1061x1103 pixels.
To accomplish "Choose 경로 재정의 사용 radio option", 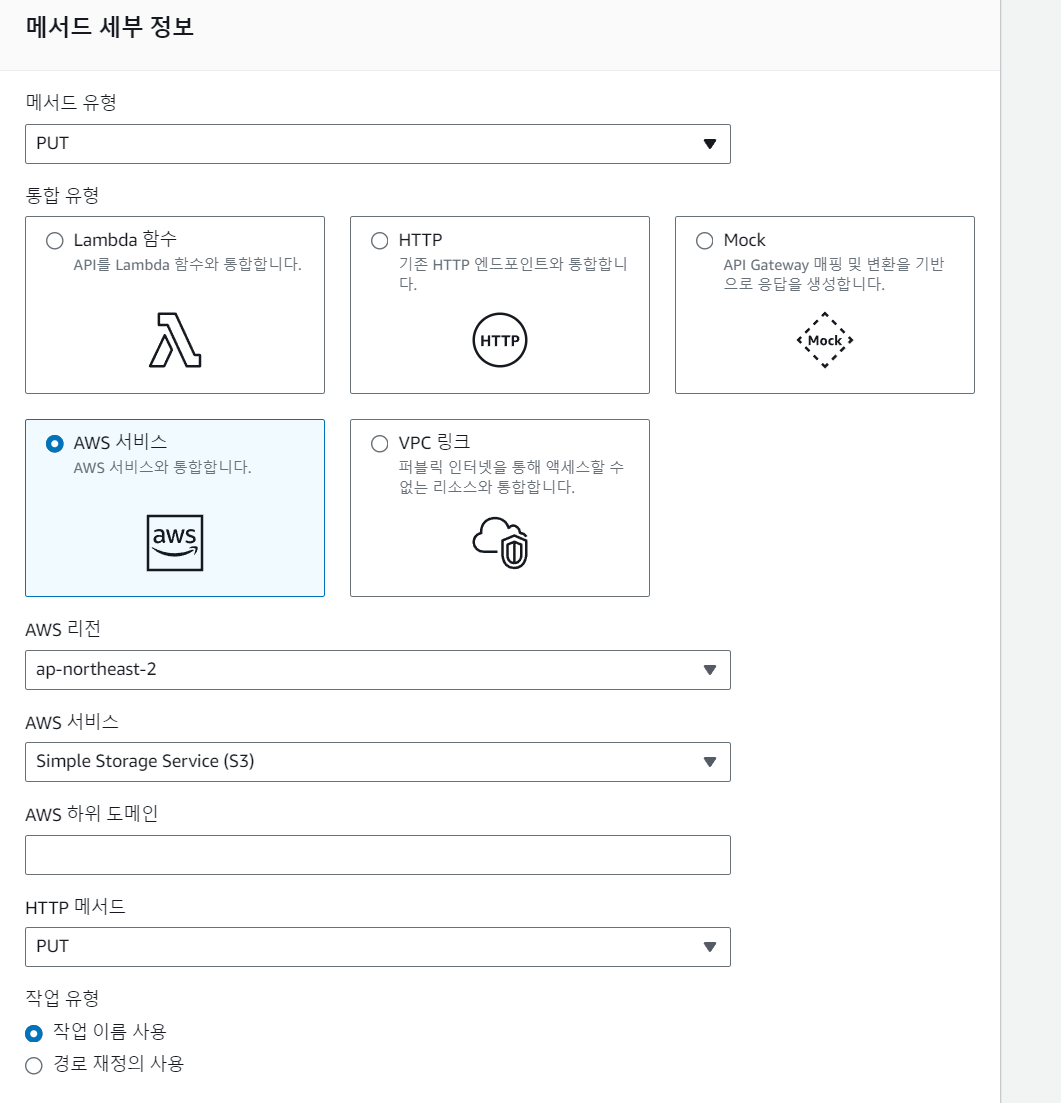I will pos(34,1066).
